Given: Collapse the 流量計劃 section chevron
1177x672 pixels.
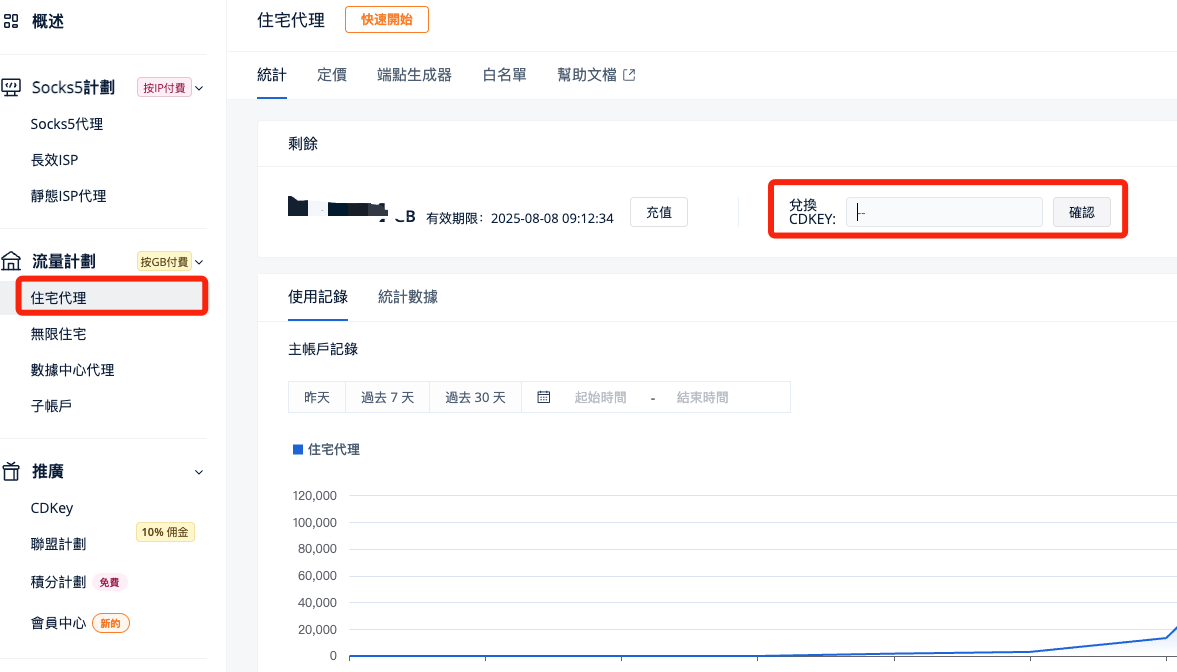Looking at the screenshot, I should coord(199,262).
